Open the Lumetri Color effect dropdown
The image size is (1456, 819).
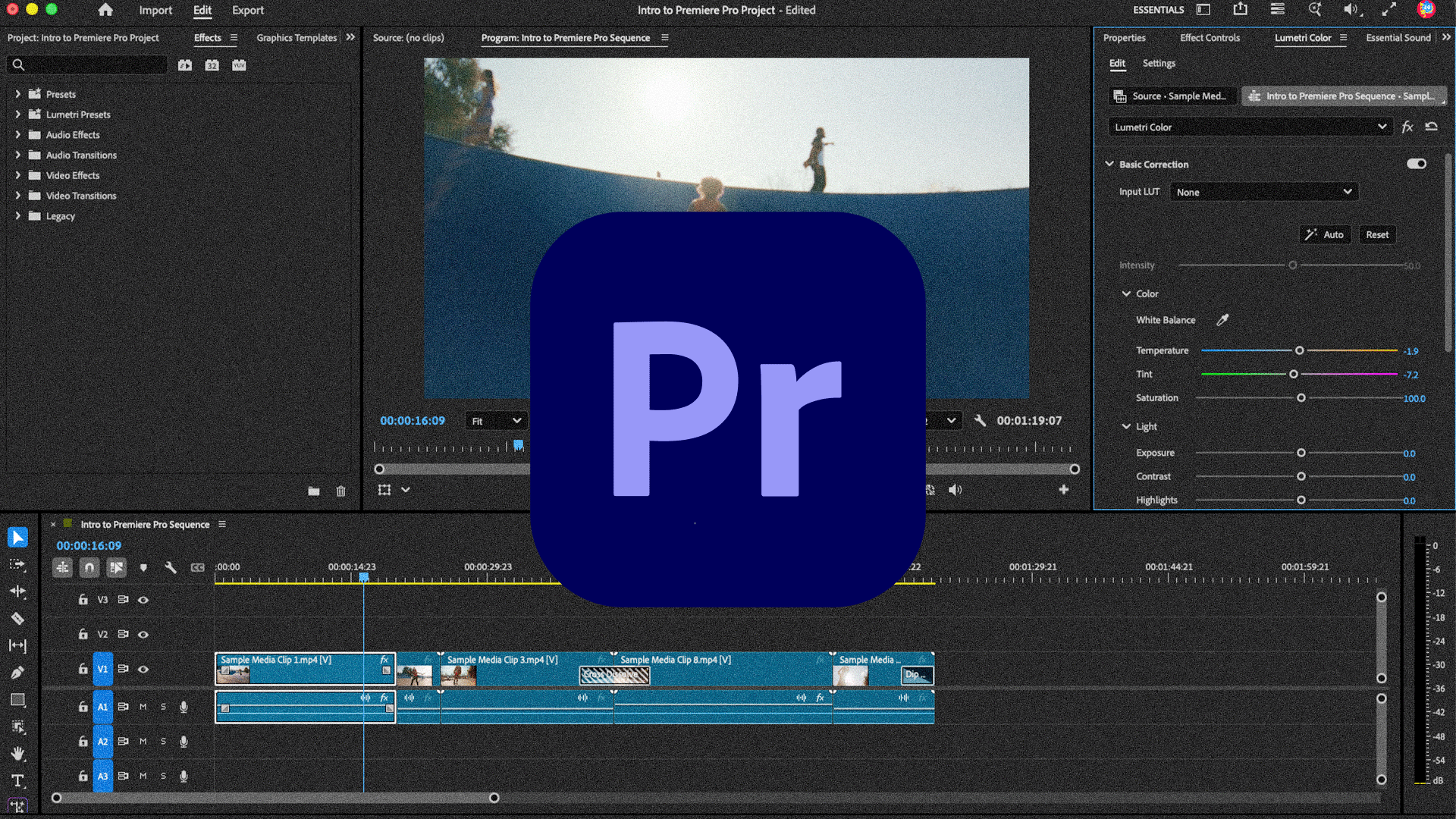pyautogui.click(x=1250, y=127)
